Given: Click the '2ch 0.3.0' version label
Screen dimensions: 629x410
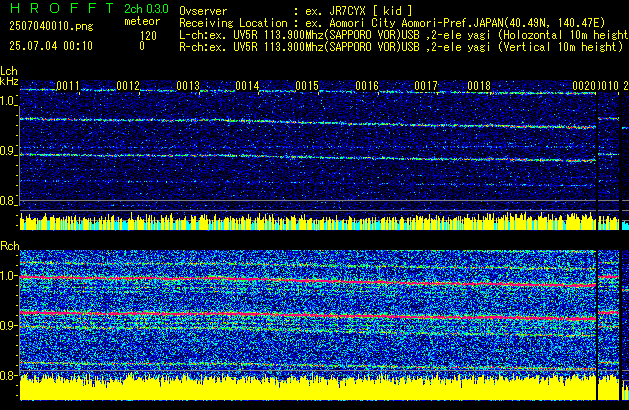Looking at the screenshot, I should coord(146,9).
